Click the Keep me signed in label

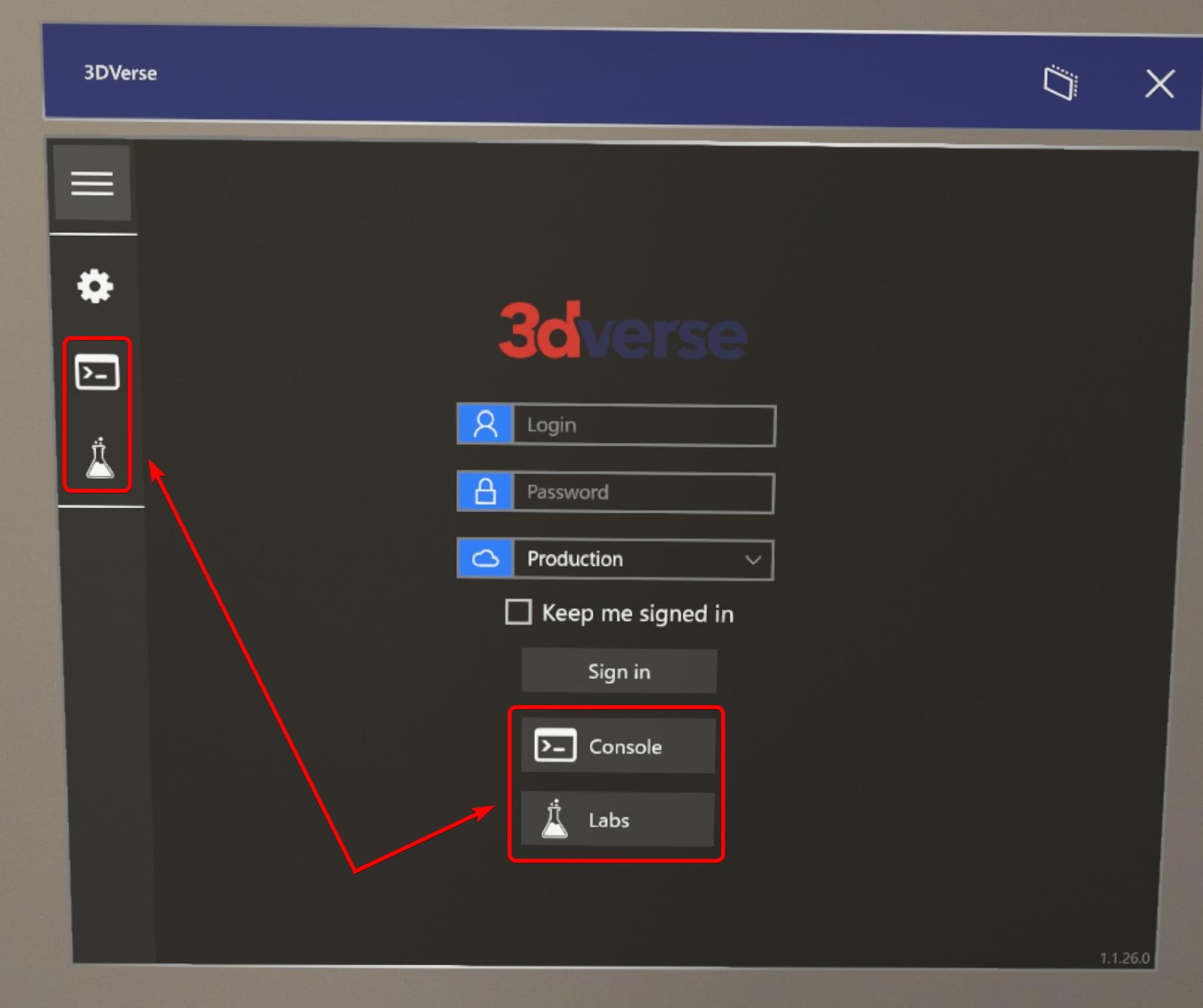point(638,614)
